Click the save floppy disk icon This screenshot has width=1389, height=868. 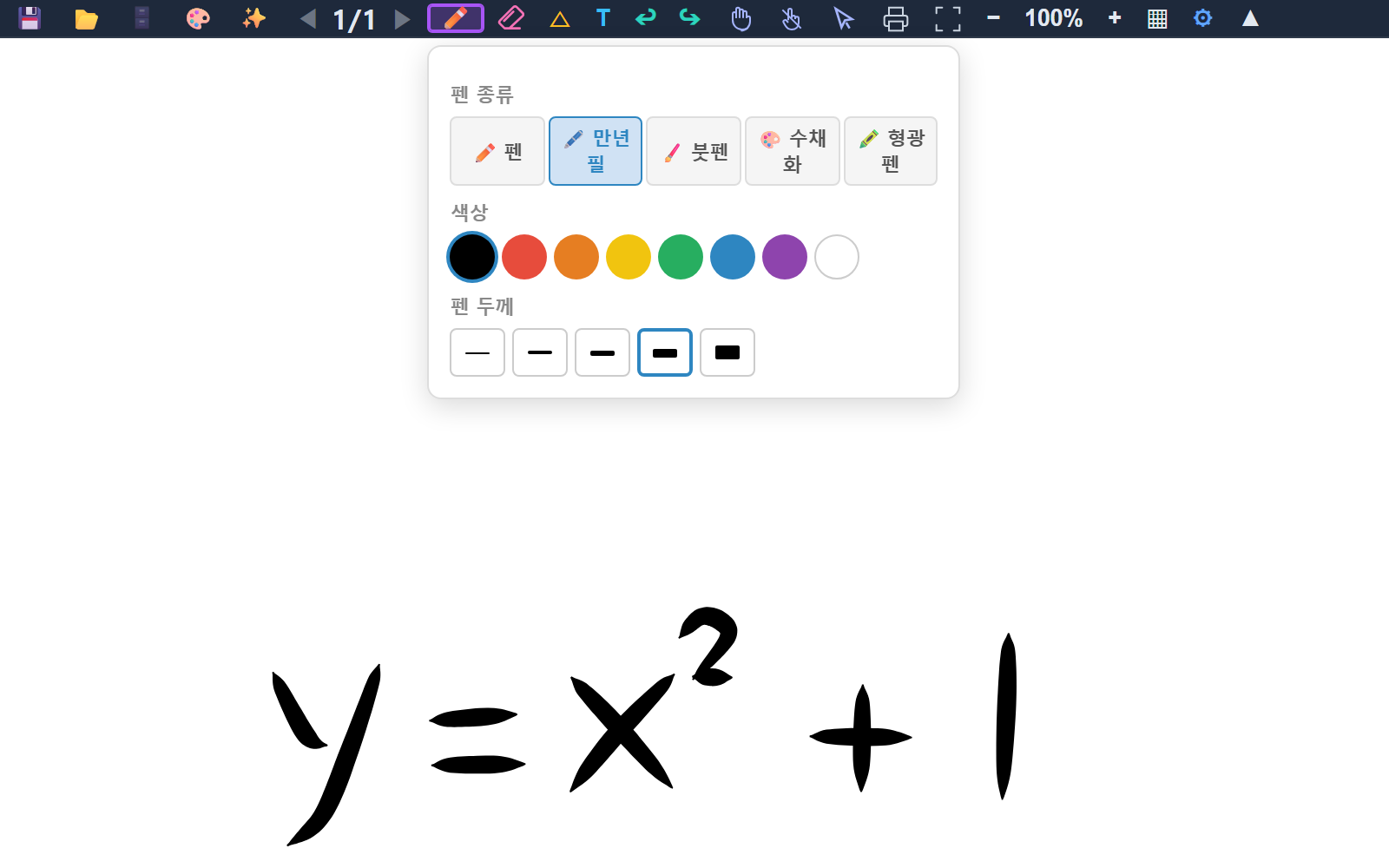(30, 18)
